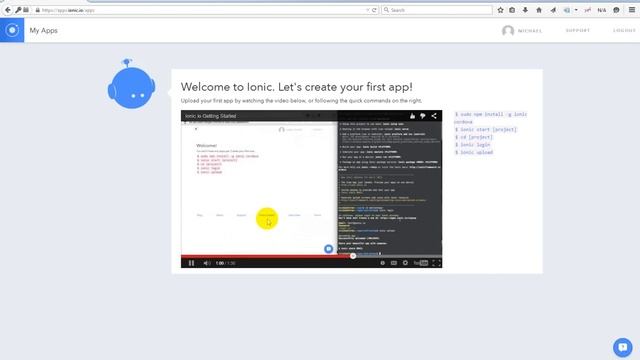Click the URL address bar
640x360 pixels.
[200, 10]
